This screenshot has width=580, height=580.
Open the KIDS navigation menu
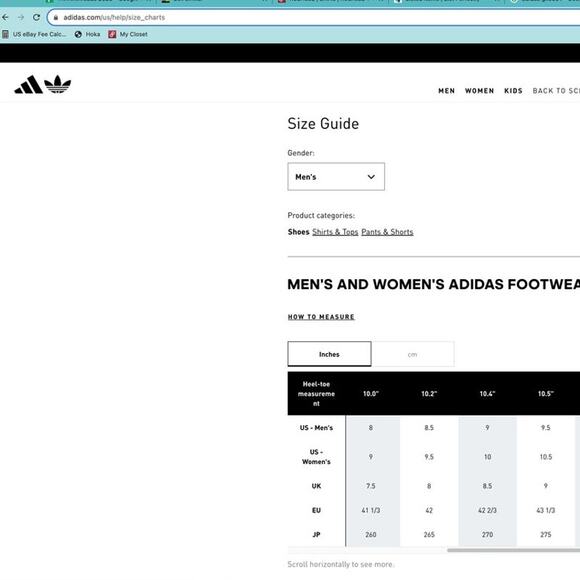click(x=513, y=91)
